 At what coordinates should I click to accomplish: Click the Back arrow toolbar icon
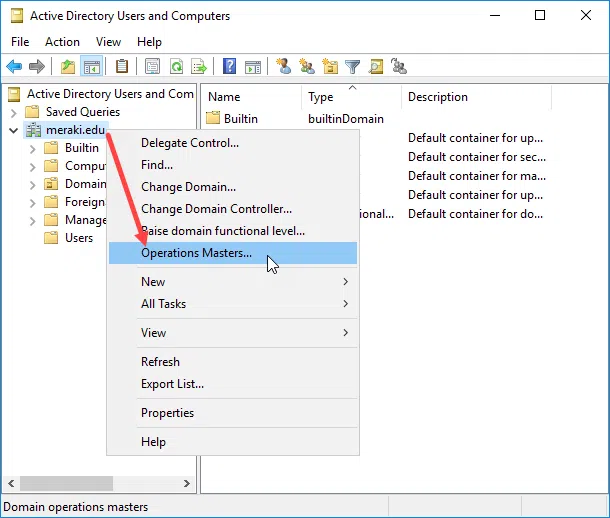[x=14, y=66]
